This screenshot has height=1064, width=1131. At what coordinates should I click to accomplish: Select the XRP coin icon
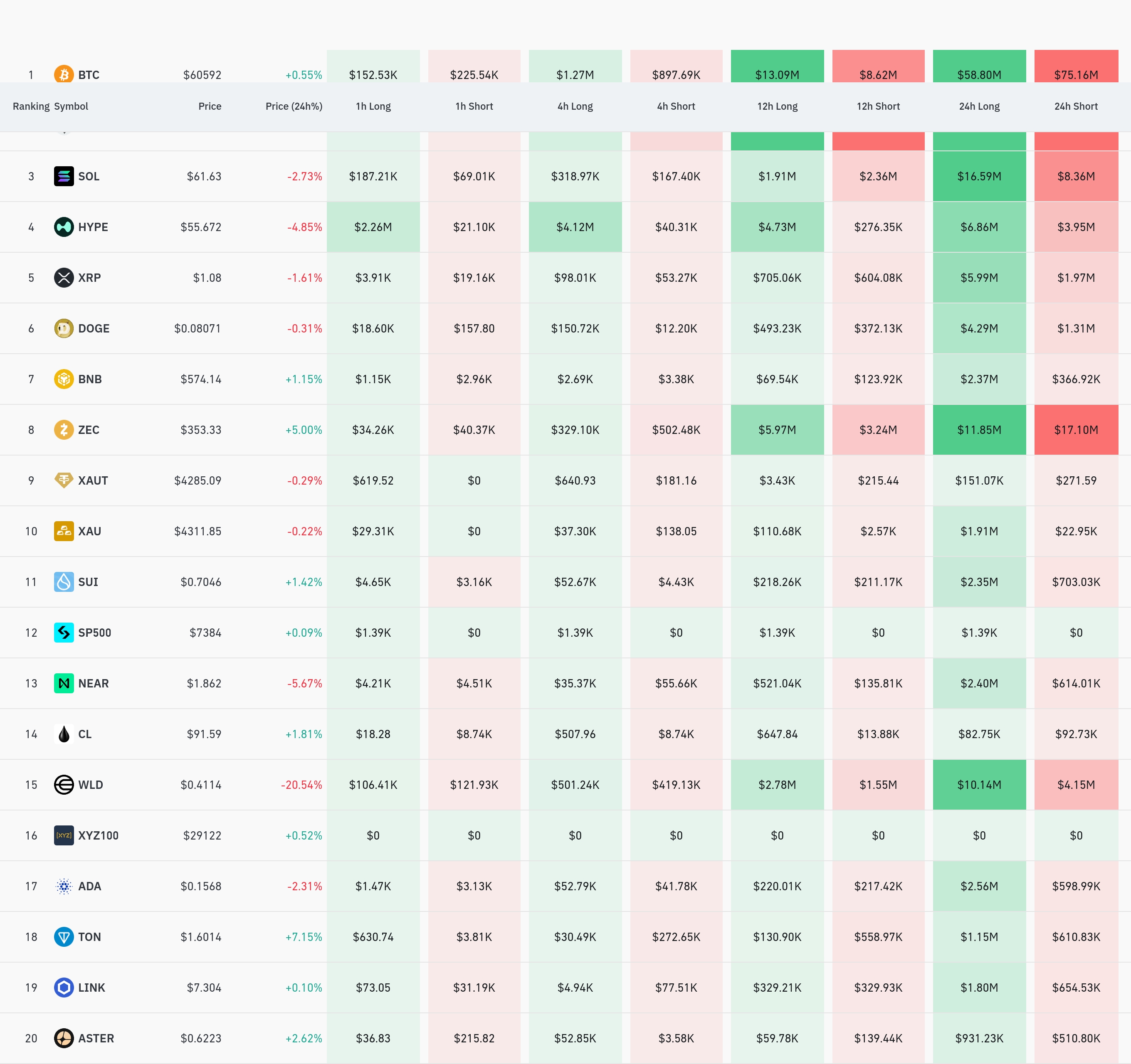tap(64, 278)
